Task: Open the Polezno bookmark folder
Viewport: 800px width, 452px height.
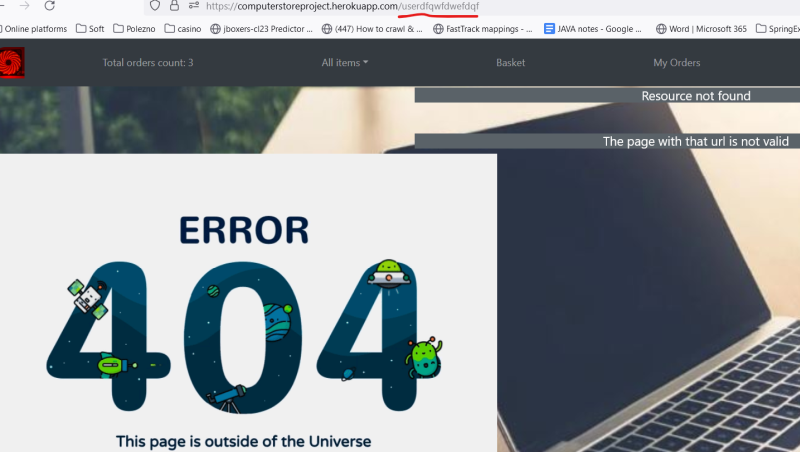Action: coord(134,29)
